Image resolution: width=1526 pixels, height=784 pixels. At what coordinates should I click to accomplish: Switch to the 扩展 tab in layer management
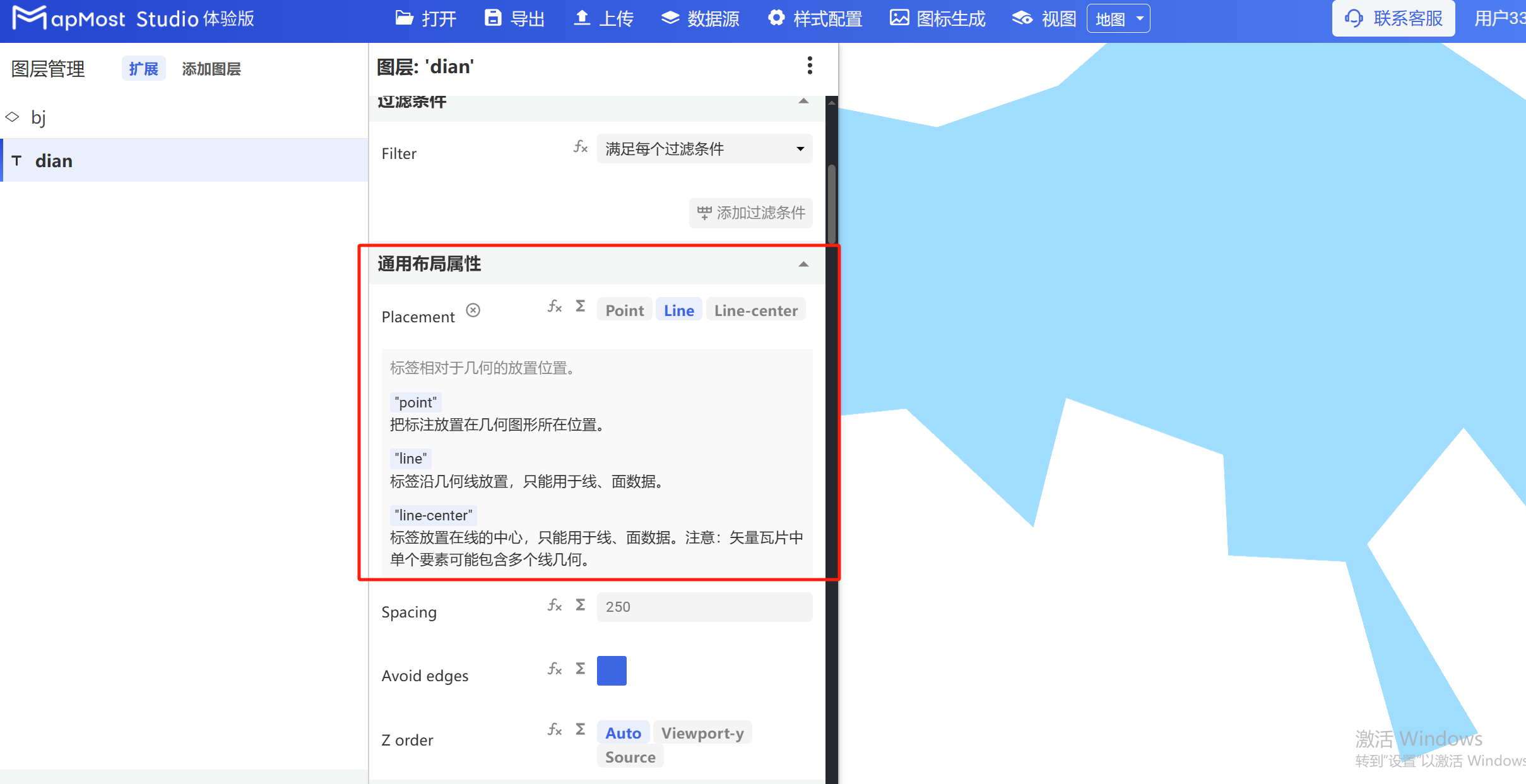[x=143, y=68]
